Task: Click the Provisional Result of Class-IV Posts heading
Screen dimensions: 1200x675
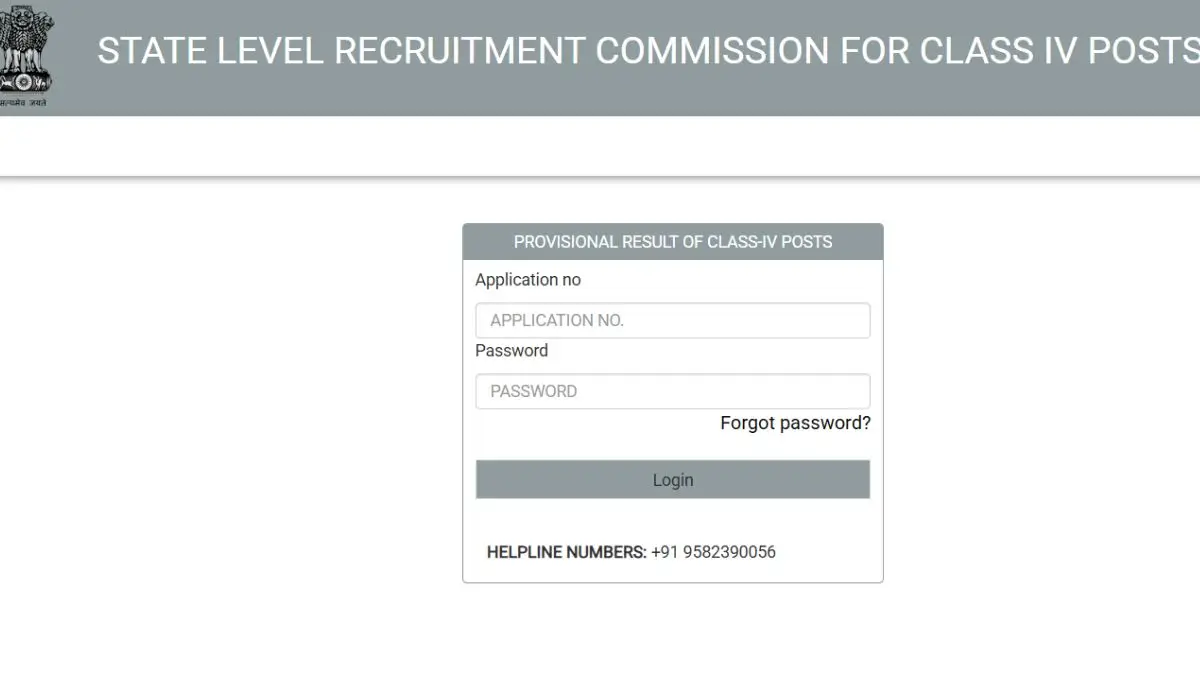Action: click(672, 242)
